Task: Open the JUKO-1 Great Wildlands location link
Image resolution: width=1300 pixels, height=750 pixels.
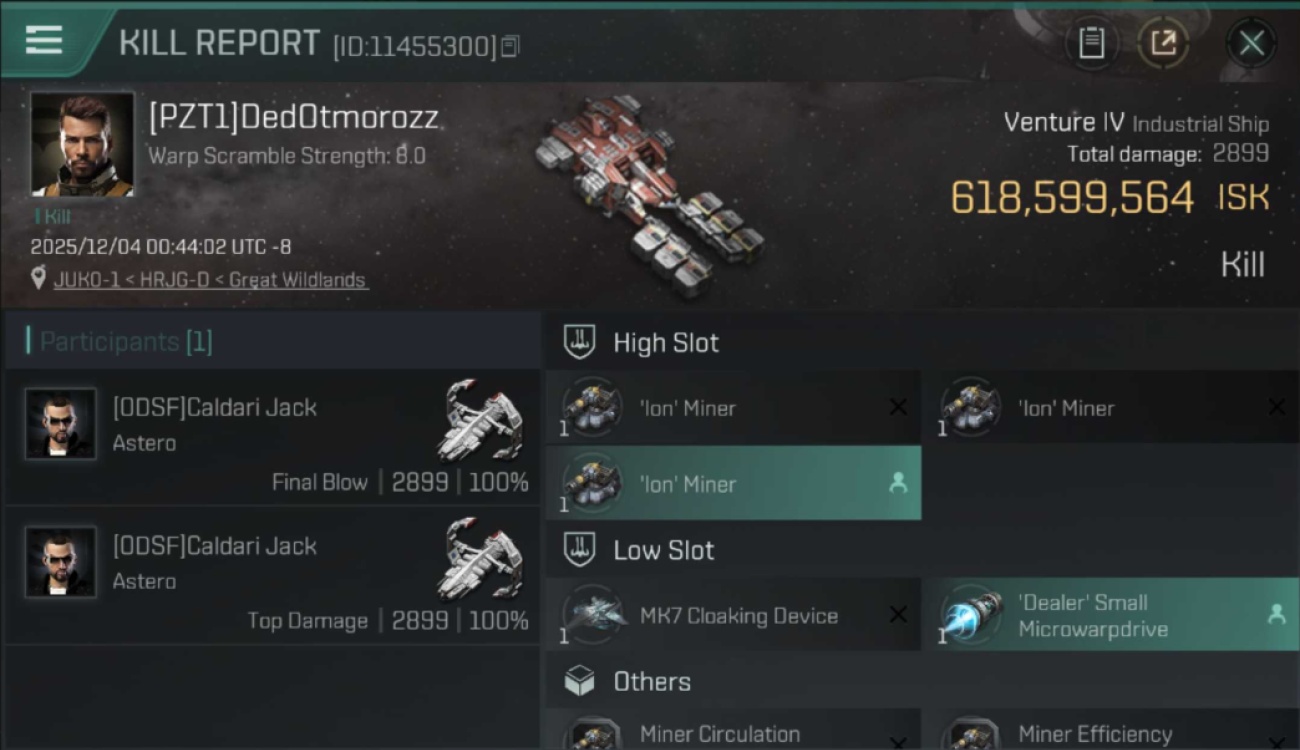Action: click(x=211, y=280)
